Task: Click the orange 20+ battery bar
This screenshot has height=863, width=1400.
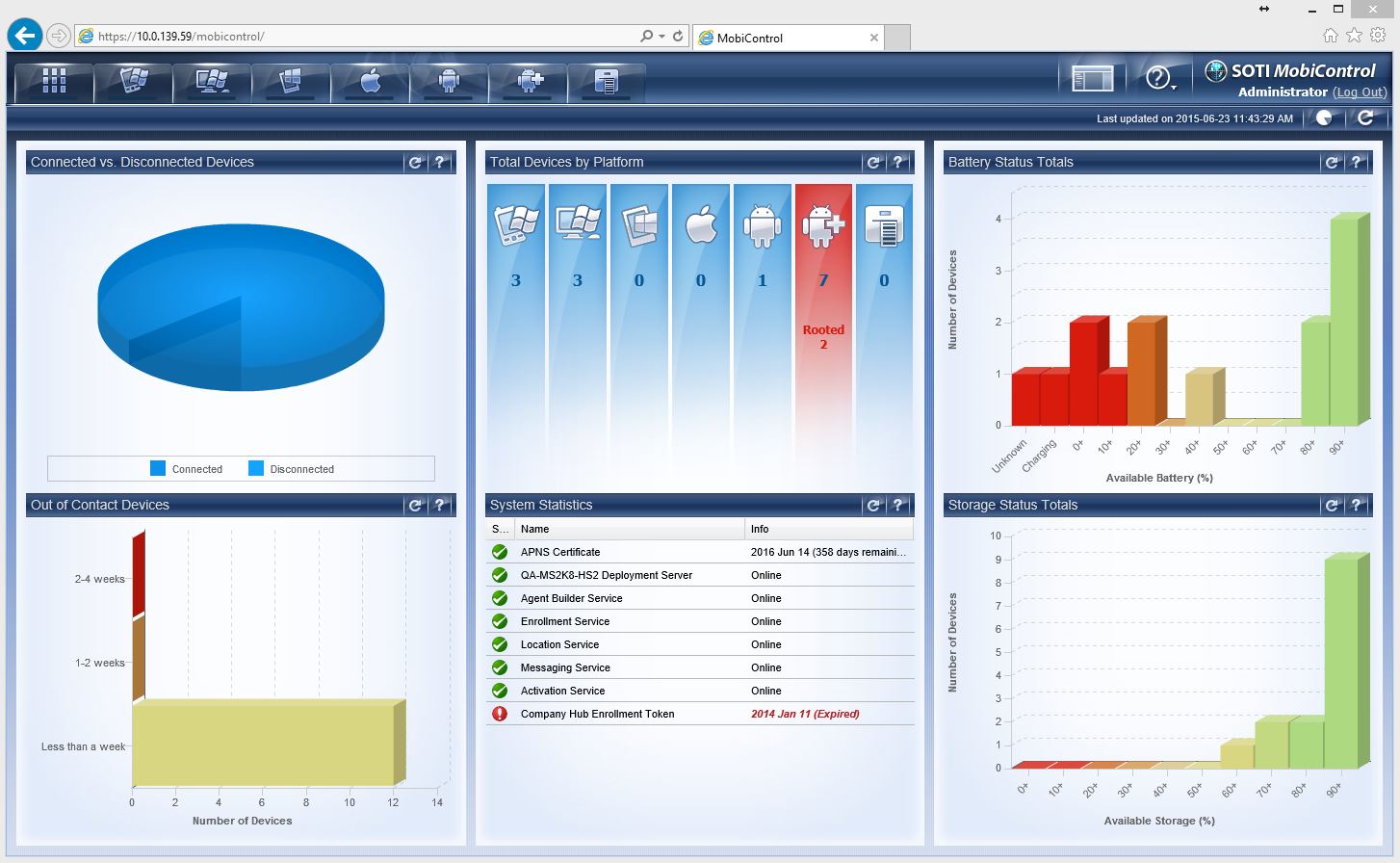Action: (x=1147, y=372)
